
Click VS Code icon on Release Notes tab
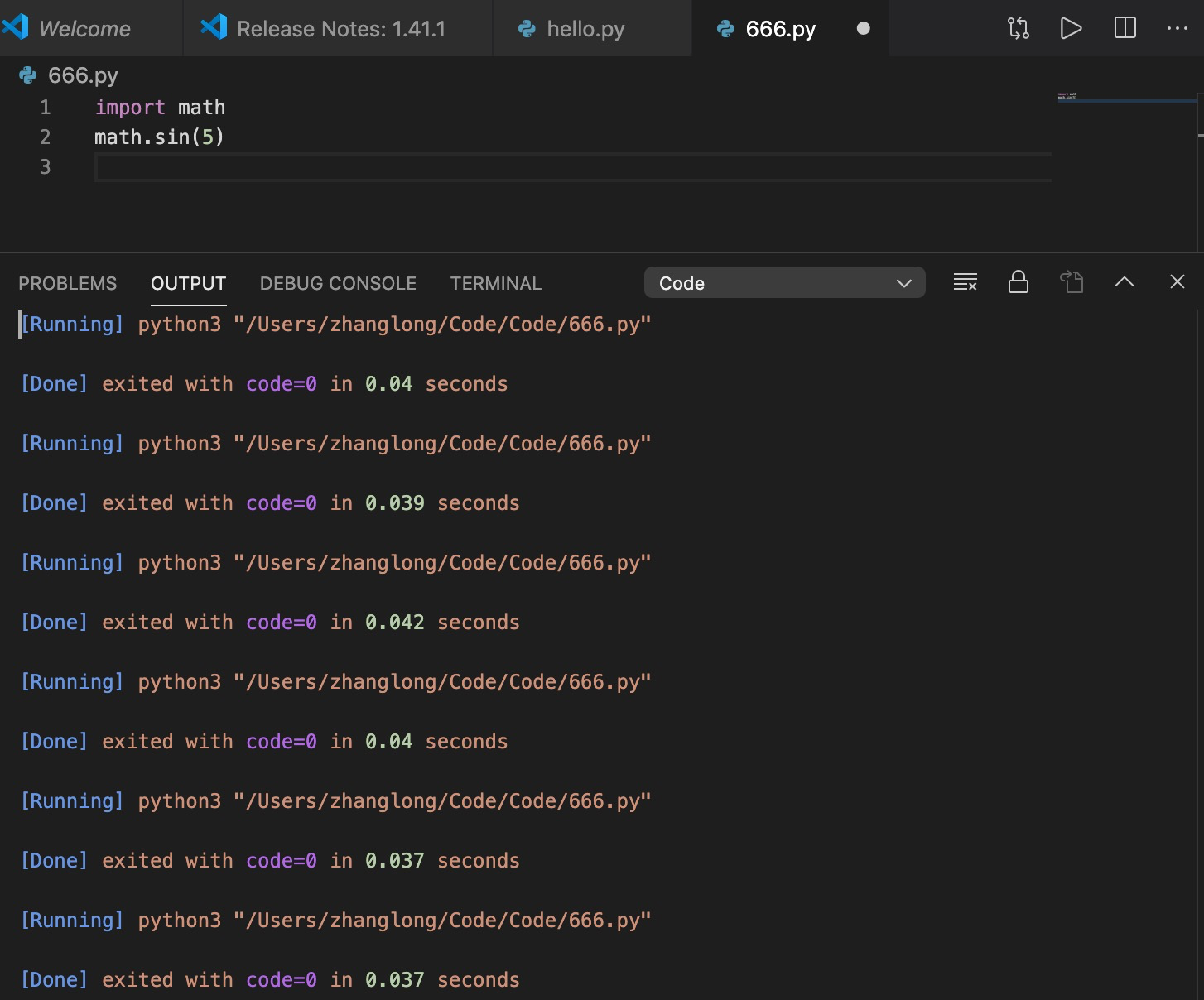(x=214, y=27)
